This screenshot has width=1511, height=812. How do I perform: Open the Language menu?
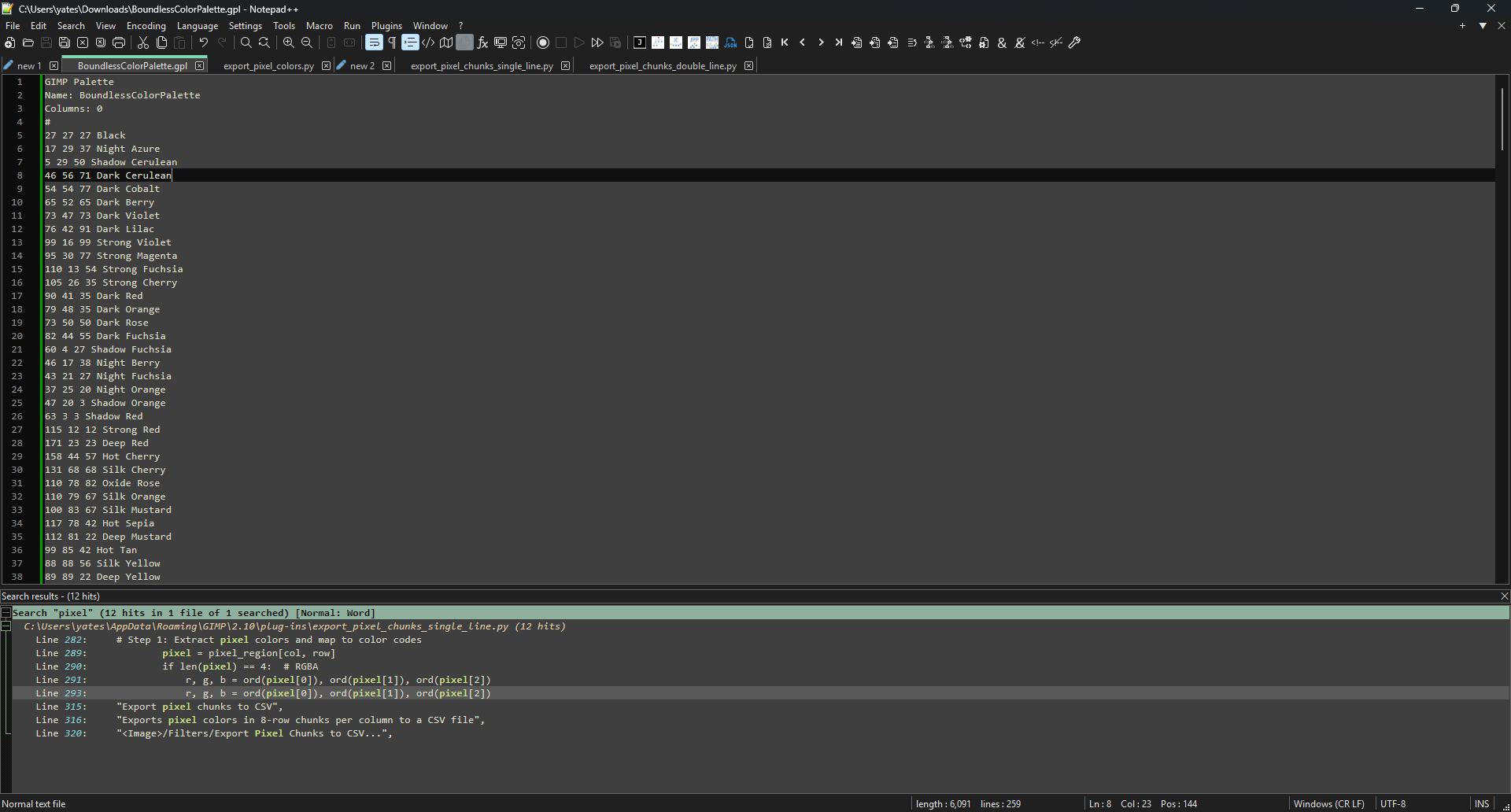click(198, 26)
